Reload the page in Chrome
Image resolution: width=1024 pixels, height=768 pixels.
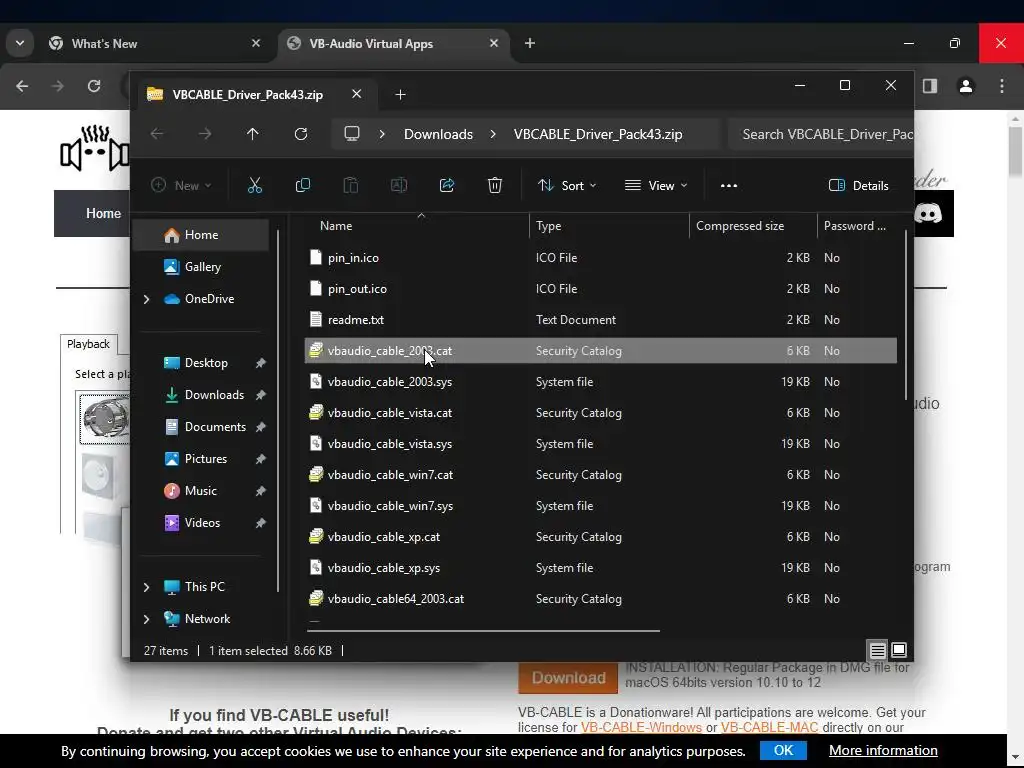click(94, 86)
